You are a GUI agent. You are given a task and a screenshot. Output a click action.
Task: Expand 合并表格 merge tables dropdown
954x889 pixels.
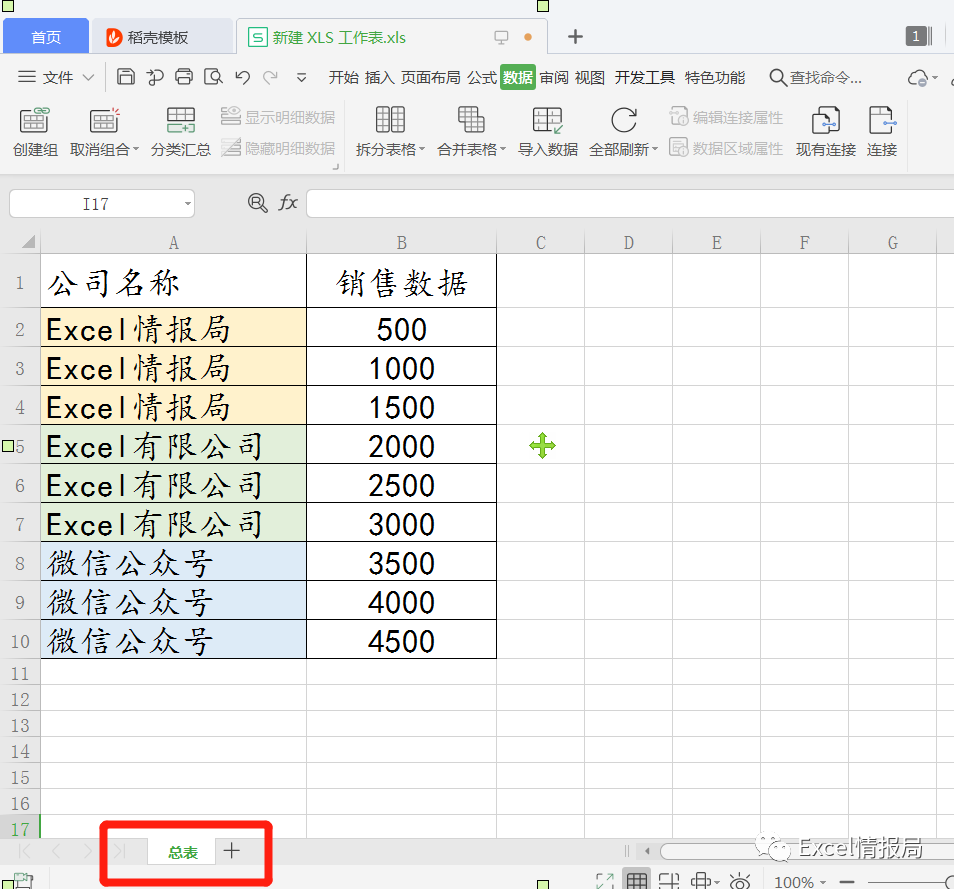pos(503,149)
